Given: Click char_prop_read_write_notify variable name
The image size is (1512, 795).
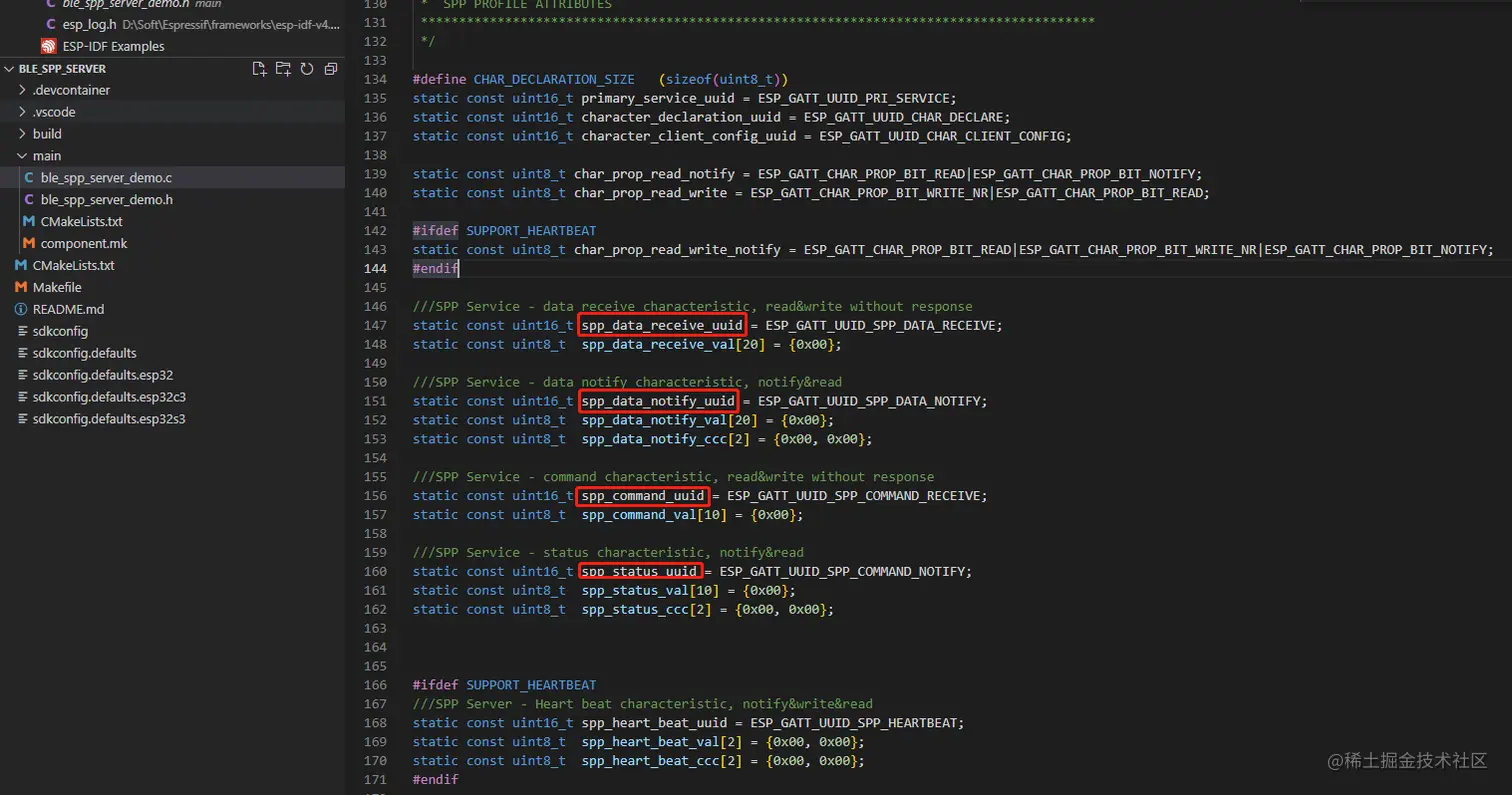Looking at the screenshot, I should [677, 249].
